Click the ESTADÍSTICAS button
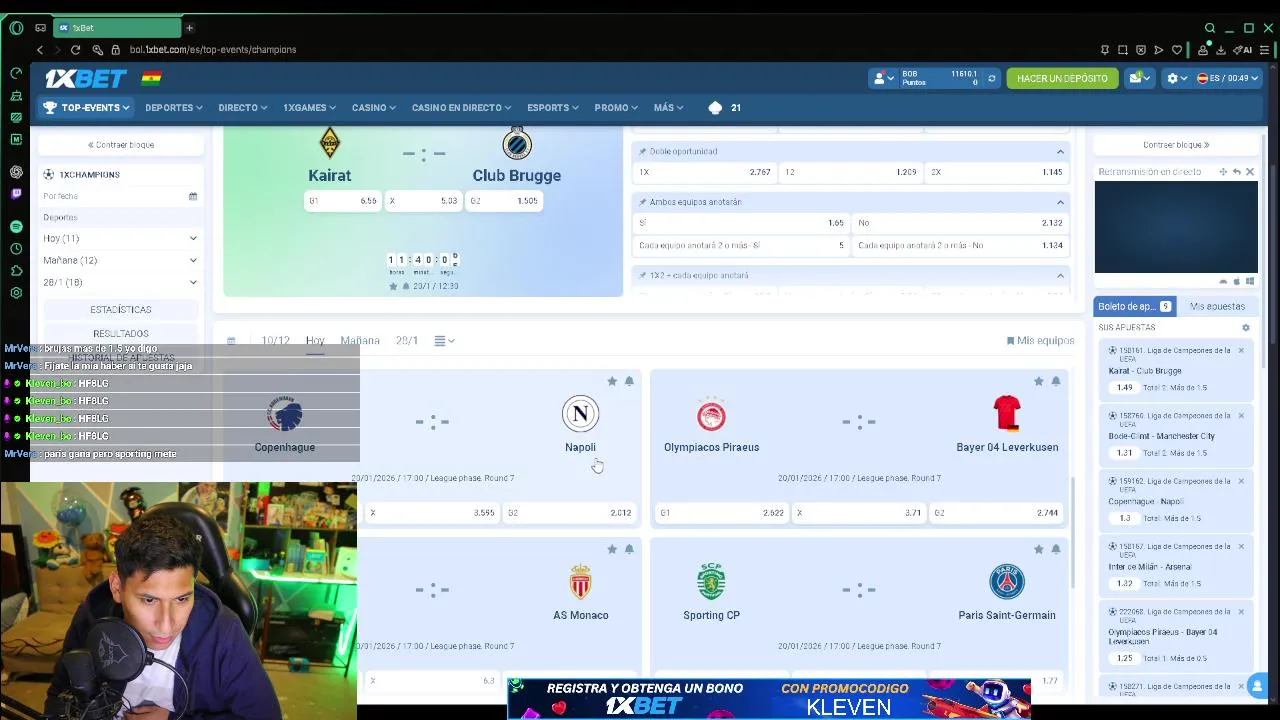 (x=121, y=310)
